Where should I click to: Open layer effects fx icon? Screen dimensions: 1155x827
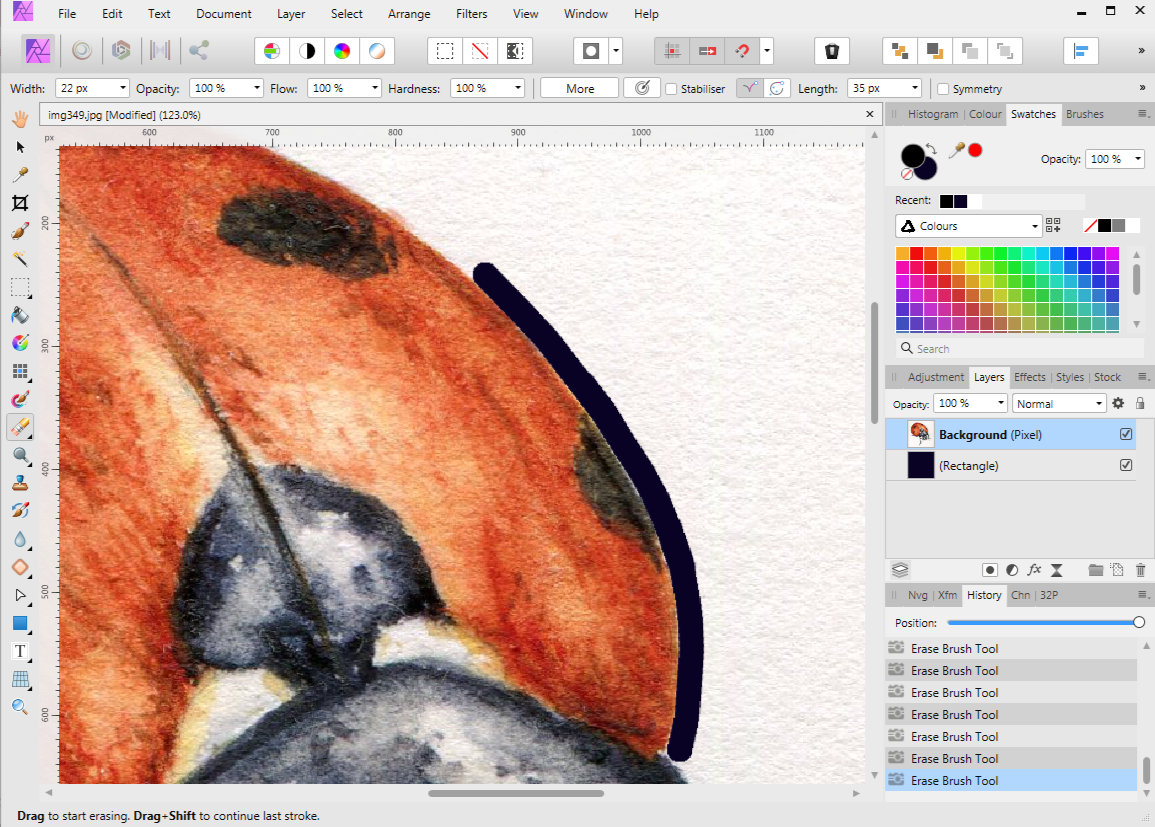tap(1034, 570)
